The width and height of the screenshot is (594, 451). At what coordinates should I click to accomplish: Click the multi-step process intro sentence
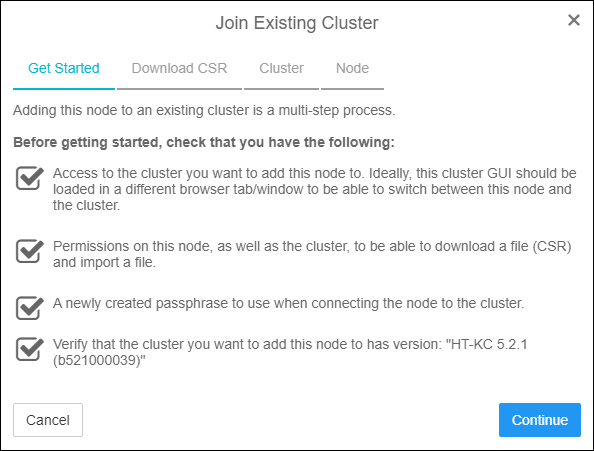point(204,111)
